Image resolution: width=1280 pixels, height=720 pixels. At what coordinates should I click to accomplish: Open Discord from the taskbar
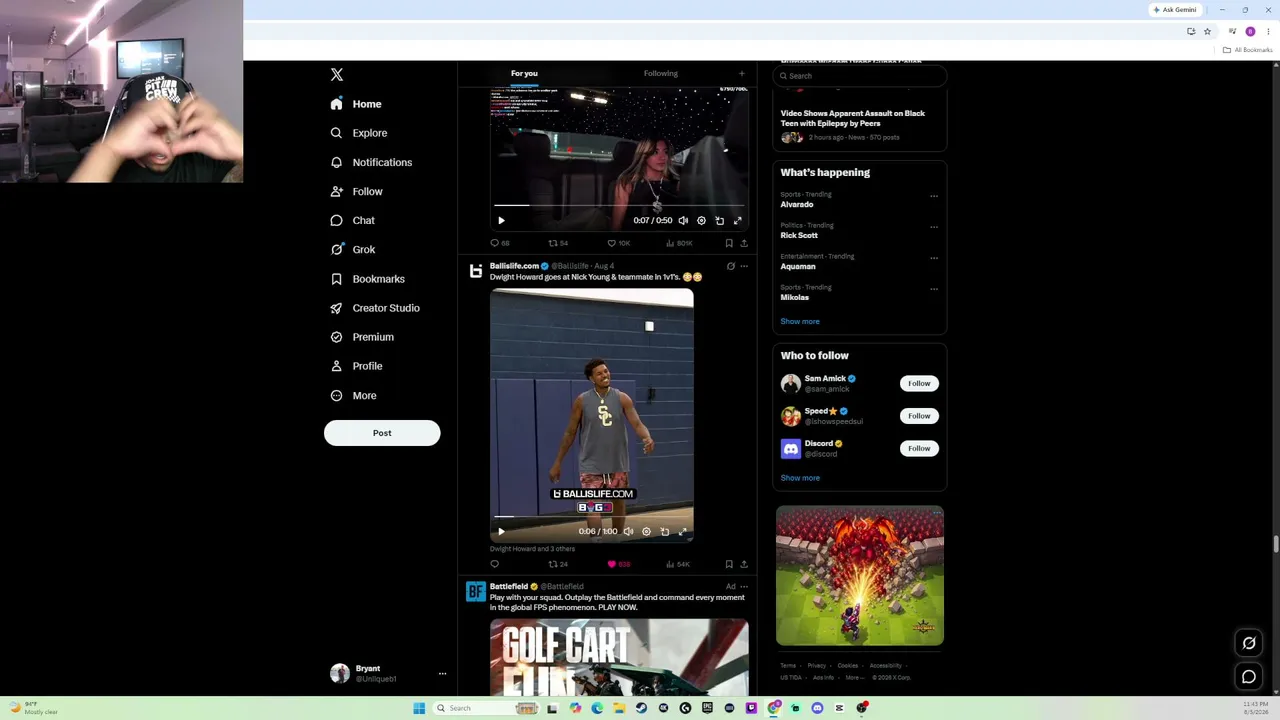tap(817, 708)
